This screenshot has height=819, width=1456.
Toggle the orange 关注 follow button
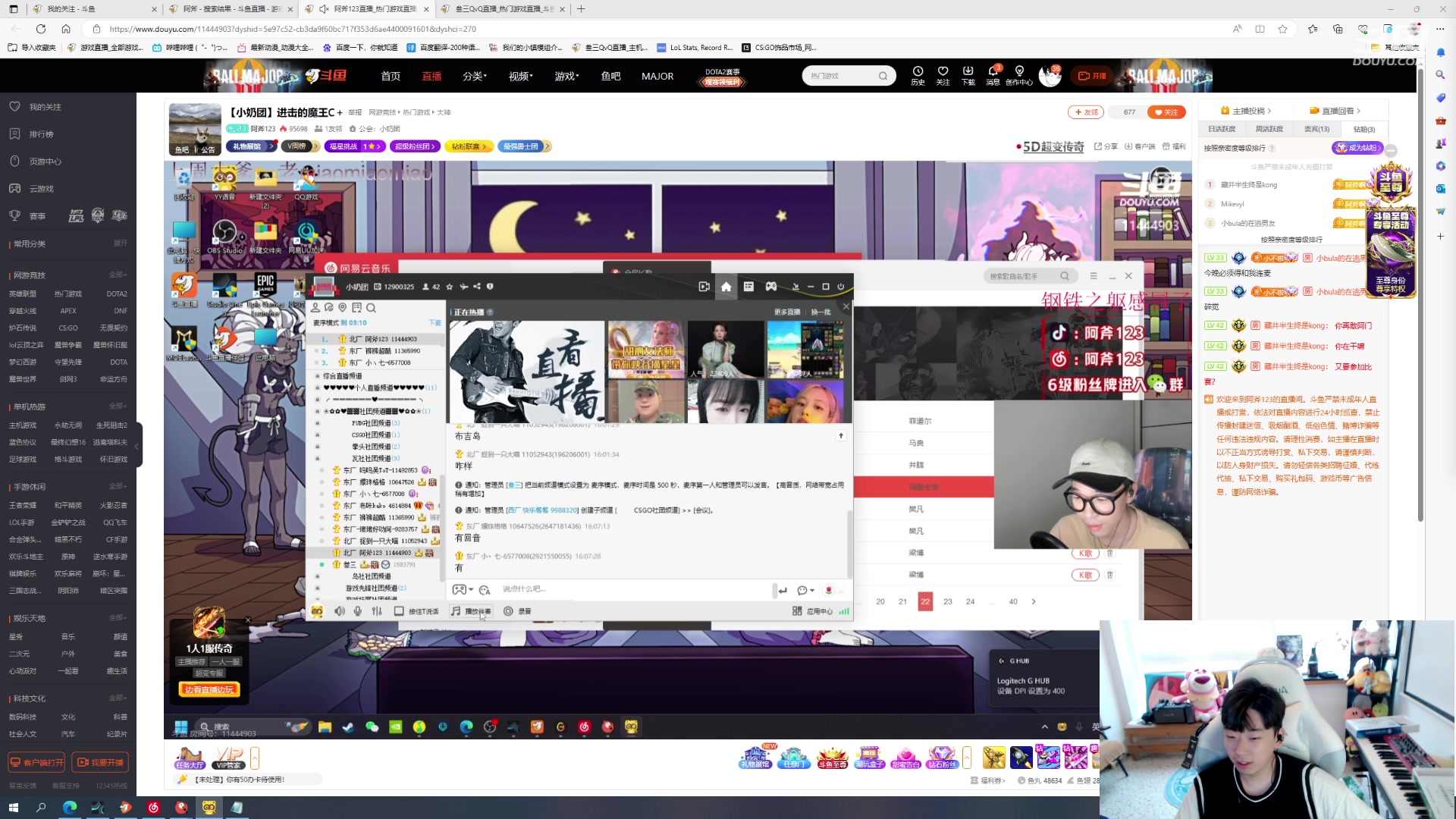[x=1166, y=112]
